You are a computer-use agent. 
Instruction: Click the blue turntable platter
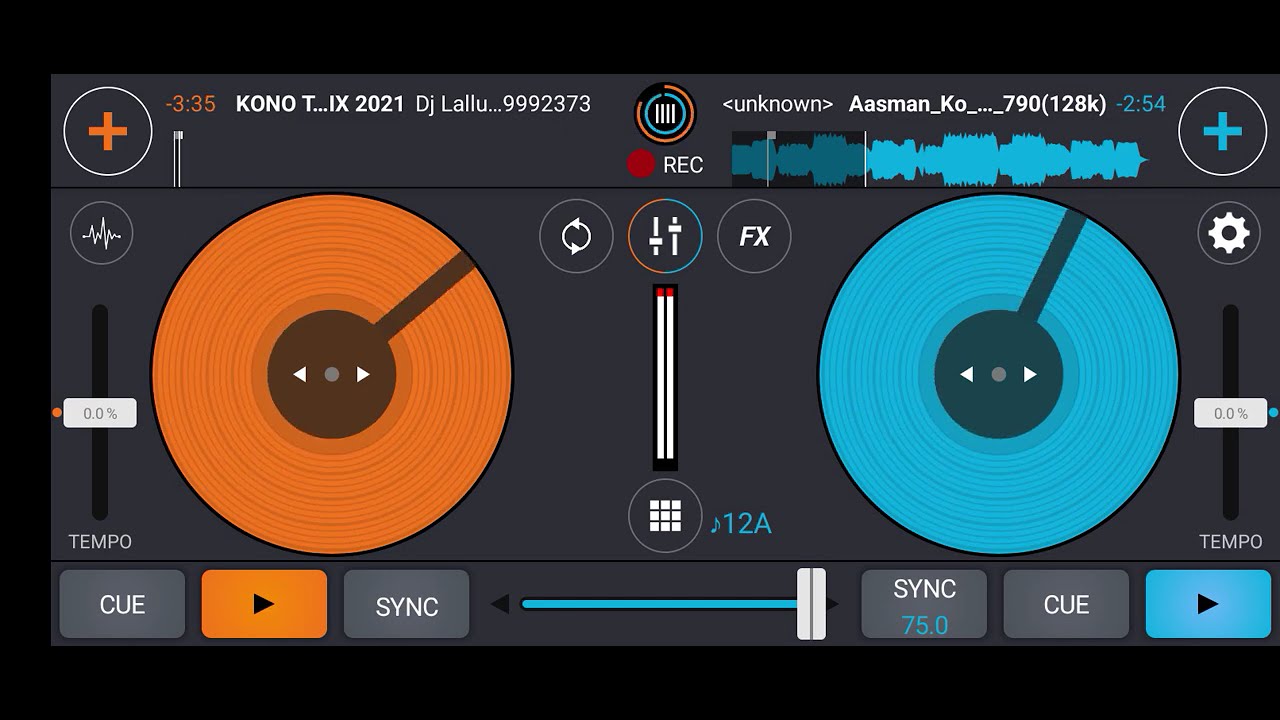pos(999,374)
